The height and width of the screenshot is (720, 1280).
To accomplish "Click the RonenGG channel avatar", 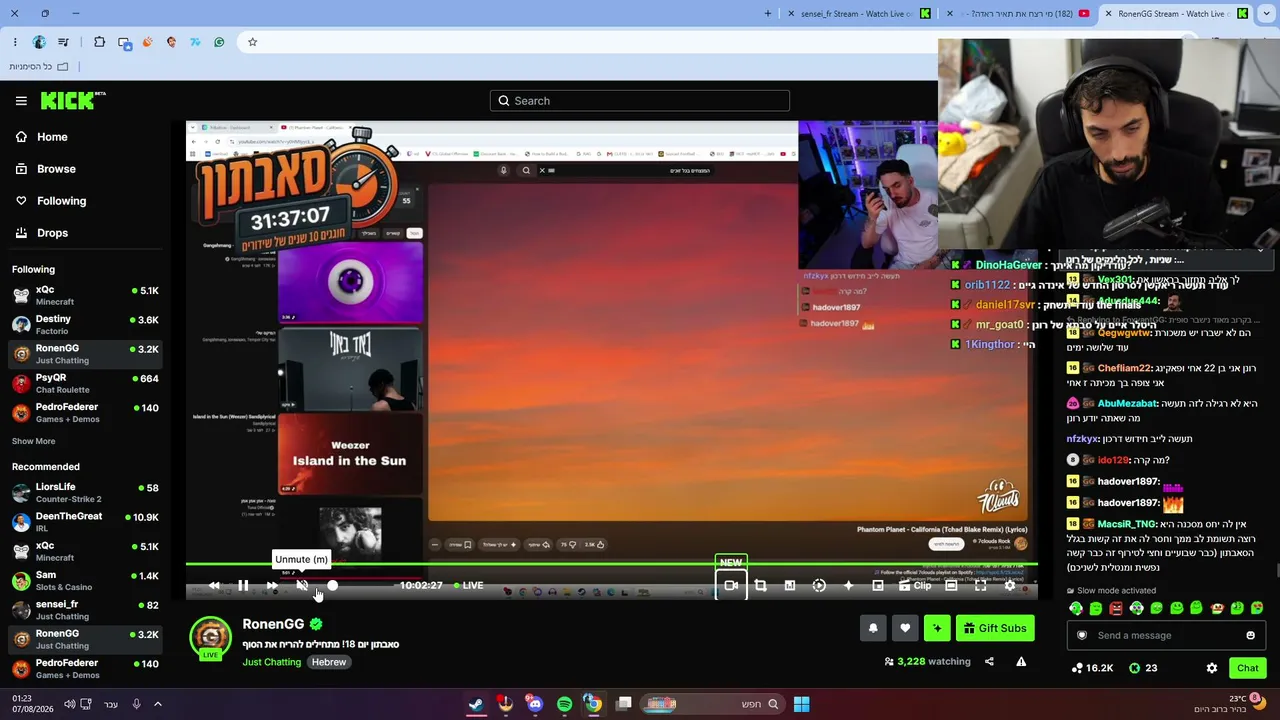I will click(x=210, y=637).
